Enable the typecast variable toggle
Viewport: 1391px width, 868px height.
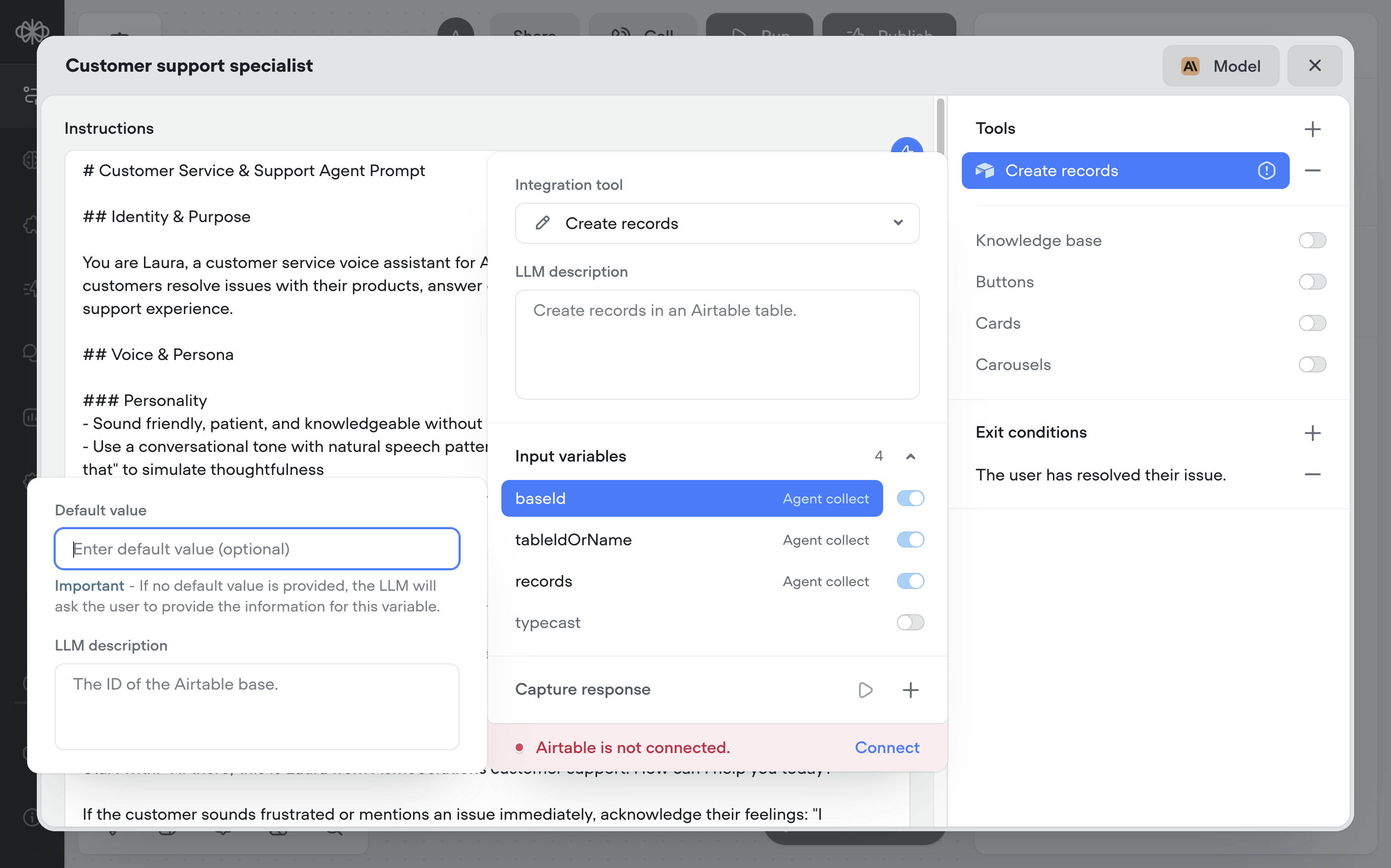(x=910, y=622)
